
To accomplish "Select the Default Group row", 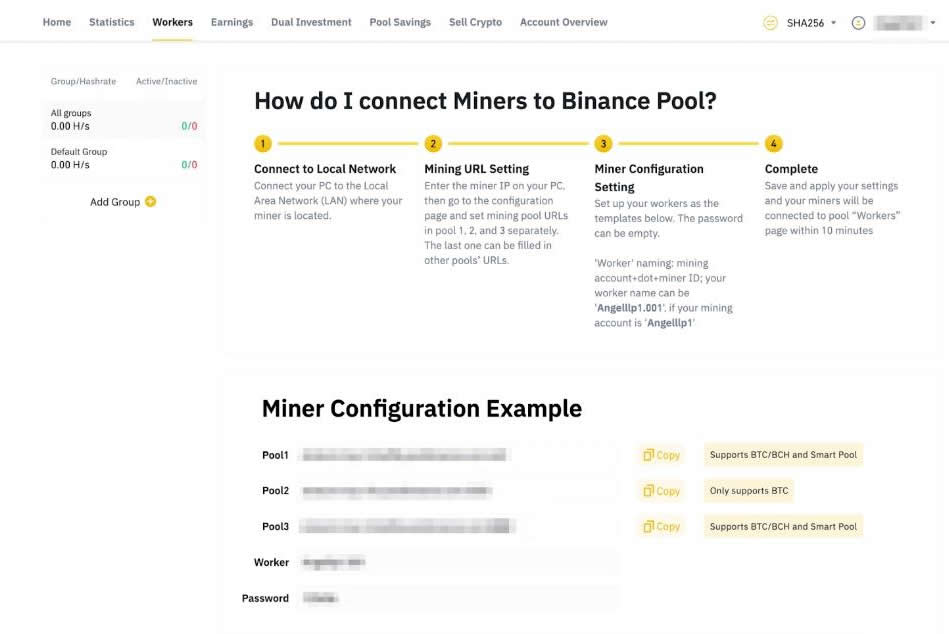I will pyautogui.click(x=124, y=158).
